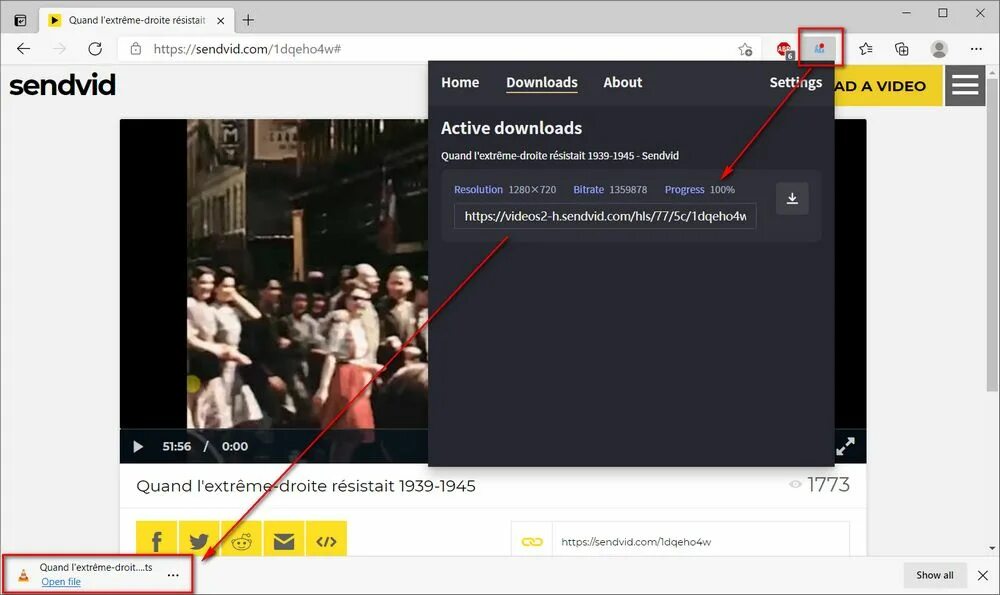The width and height of the screenshot is (1000, 595).
Task: Click the Bitrate 1359878 value
Action: (628, 189)
